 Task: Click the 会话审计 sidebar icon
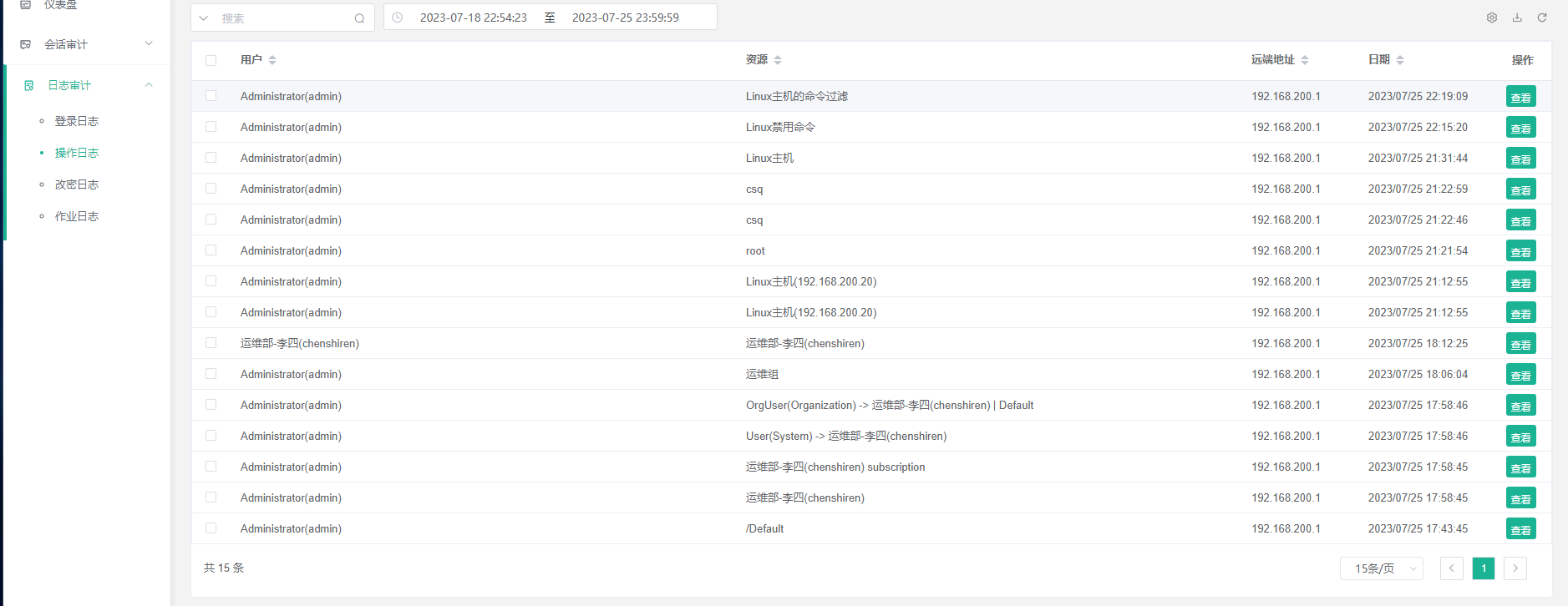[x=26, y=44]
